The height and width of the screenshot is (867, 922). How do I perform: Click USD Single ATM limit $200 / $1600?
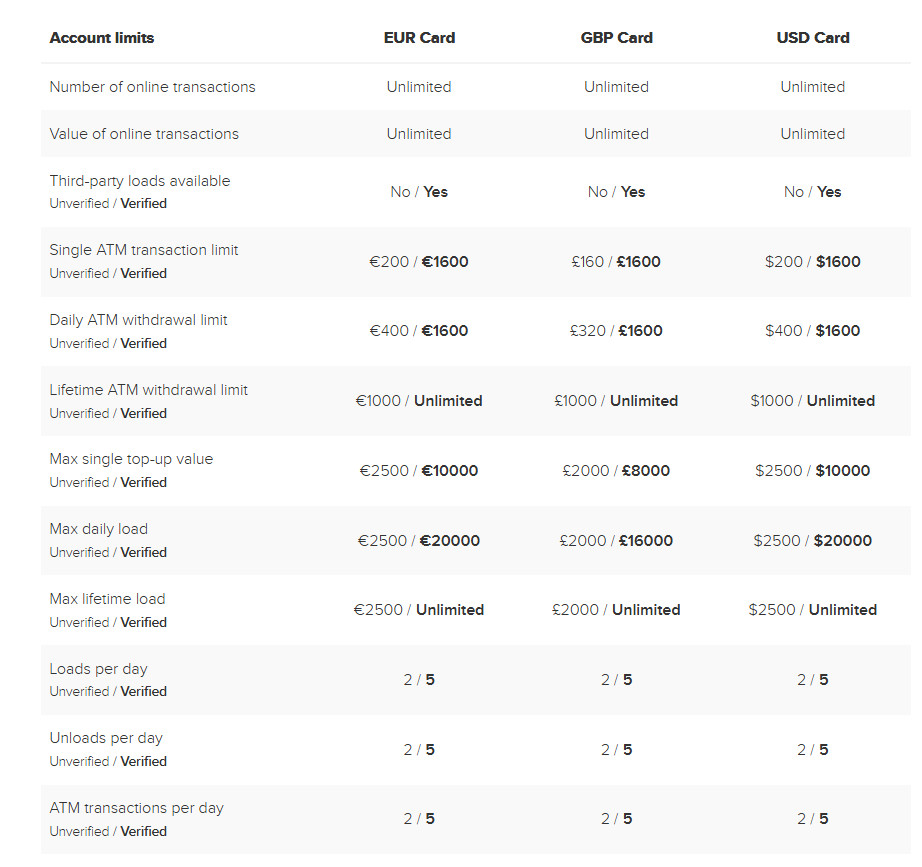click(x=813, y=262)
